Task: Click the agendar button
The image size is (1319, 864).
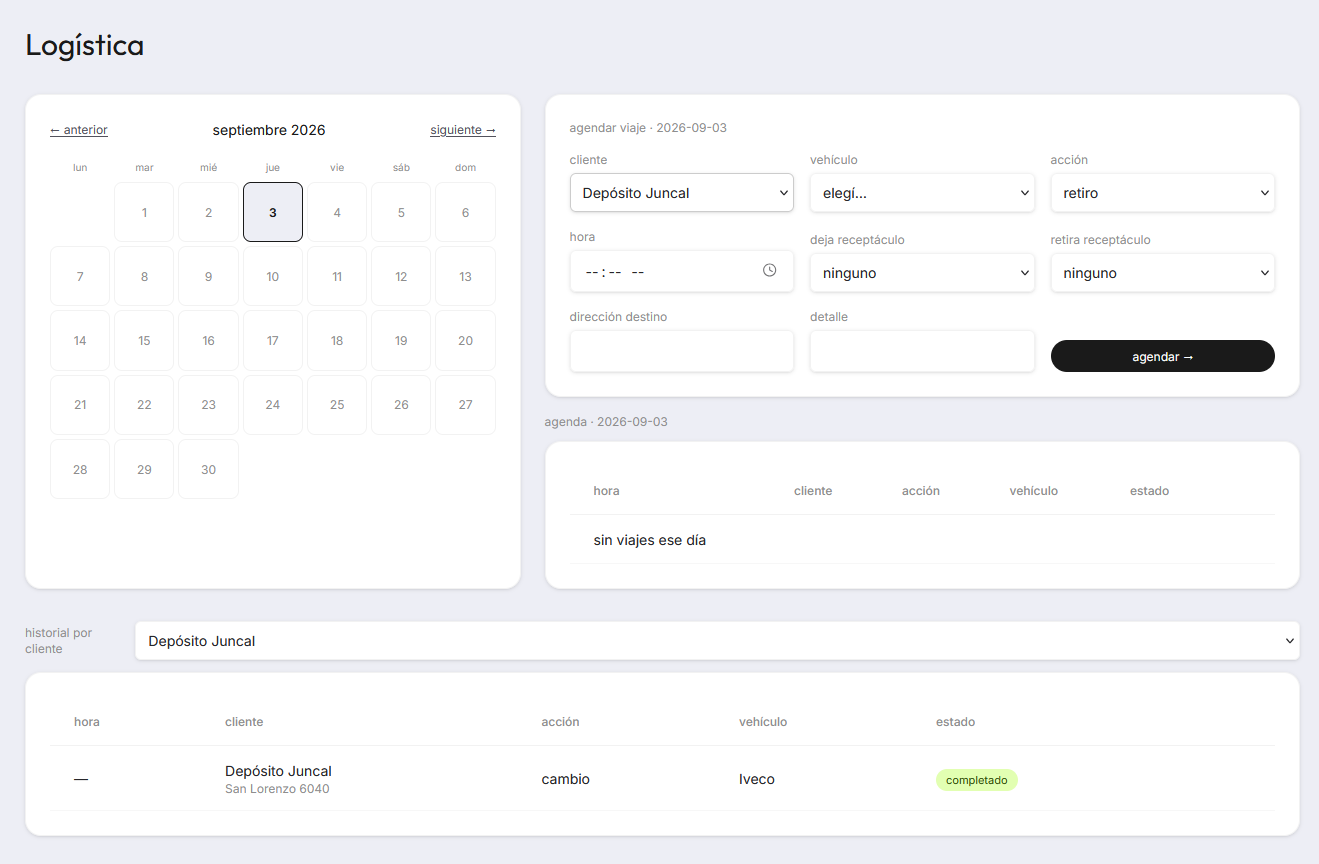Action: pyautogui.click(x=1162, y=356)
